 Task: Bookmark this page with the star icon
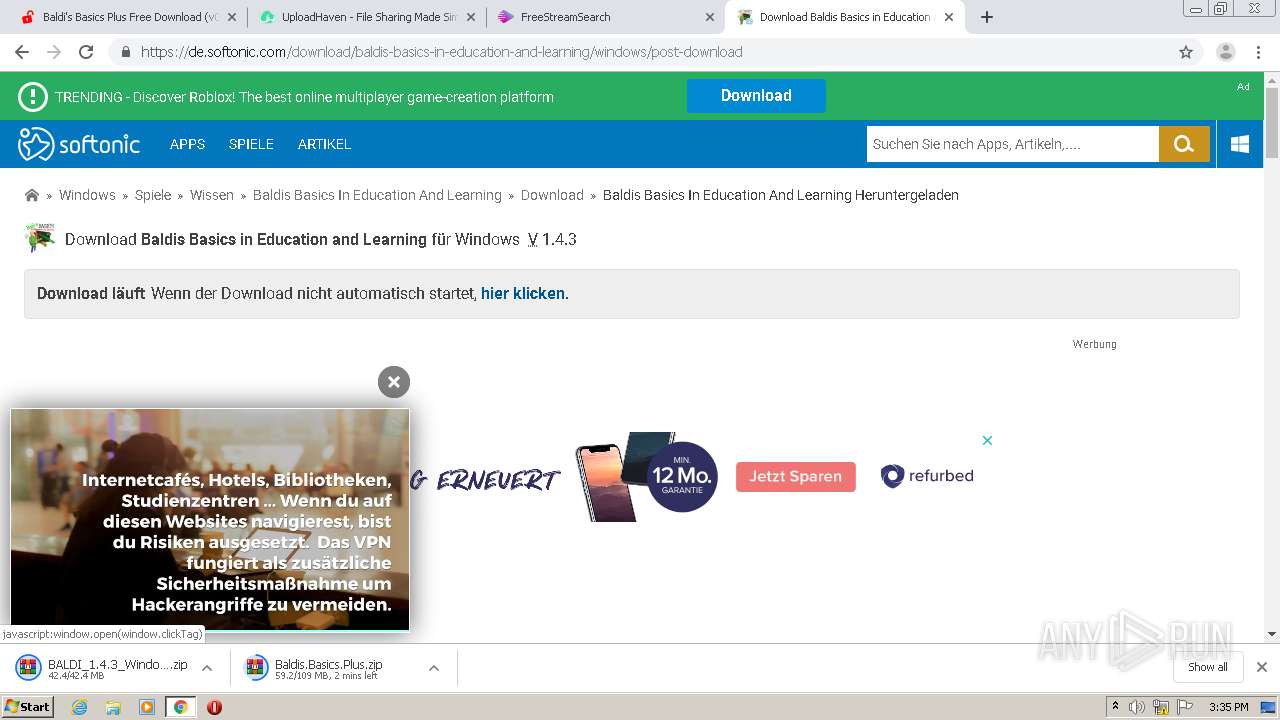pyautogui.click(x=1186, y=52)
